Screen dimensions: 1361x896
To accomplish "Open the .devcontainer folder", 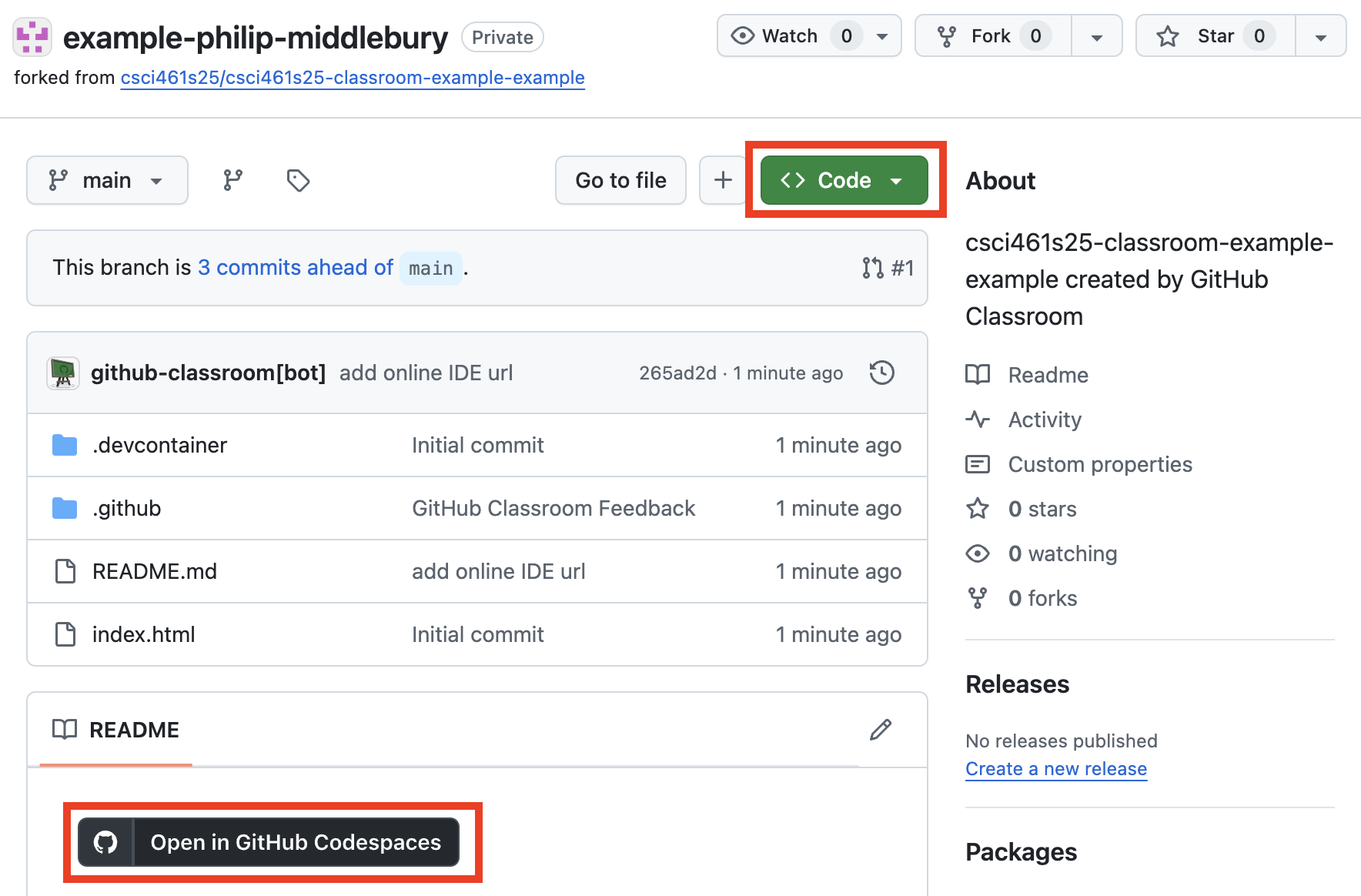I will click(x=159, y=445).
